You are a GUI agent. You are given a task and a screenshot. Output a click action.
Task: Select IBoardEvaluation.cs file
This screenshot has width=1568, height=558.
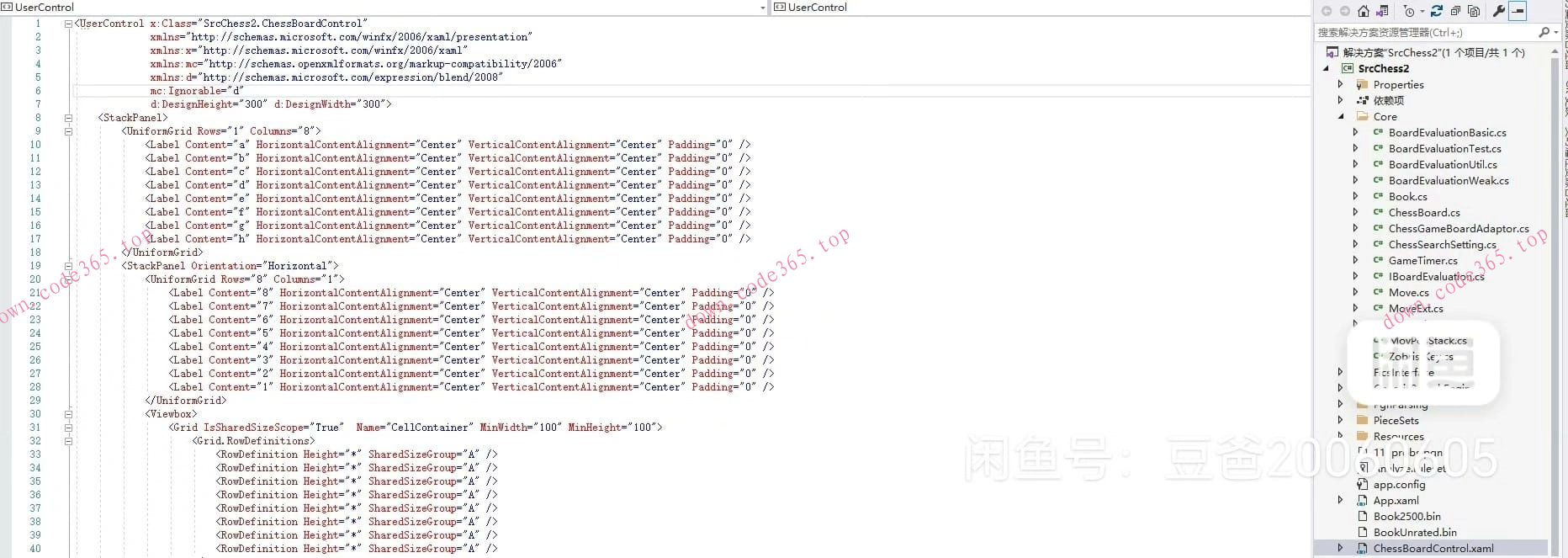click(1436, 276)
